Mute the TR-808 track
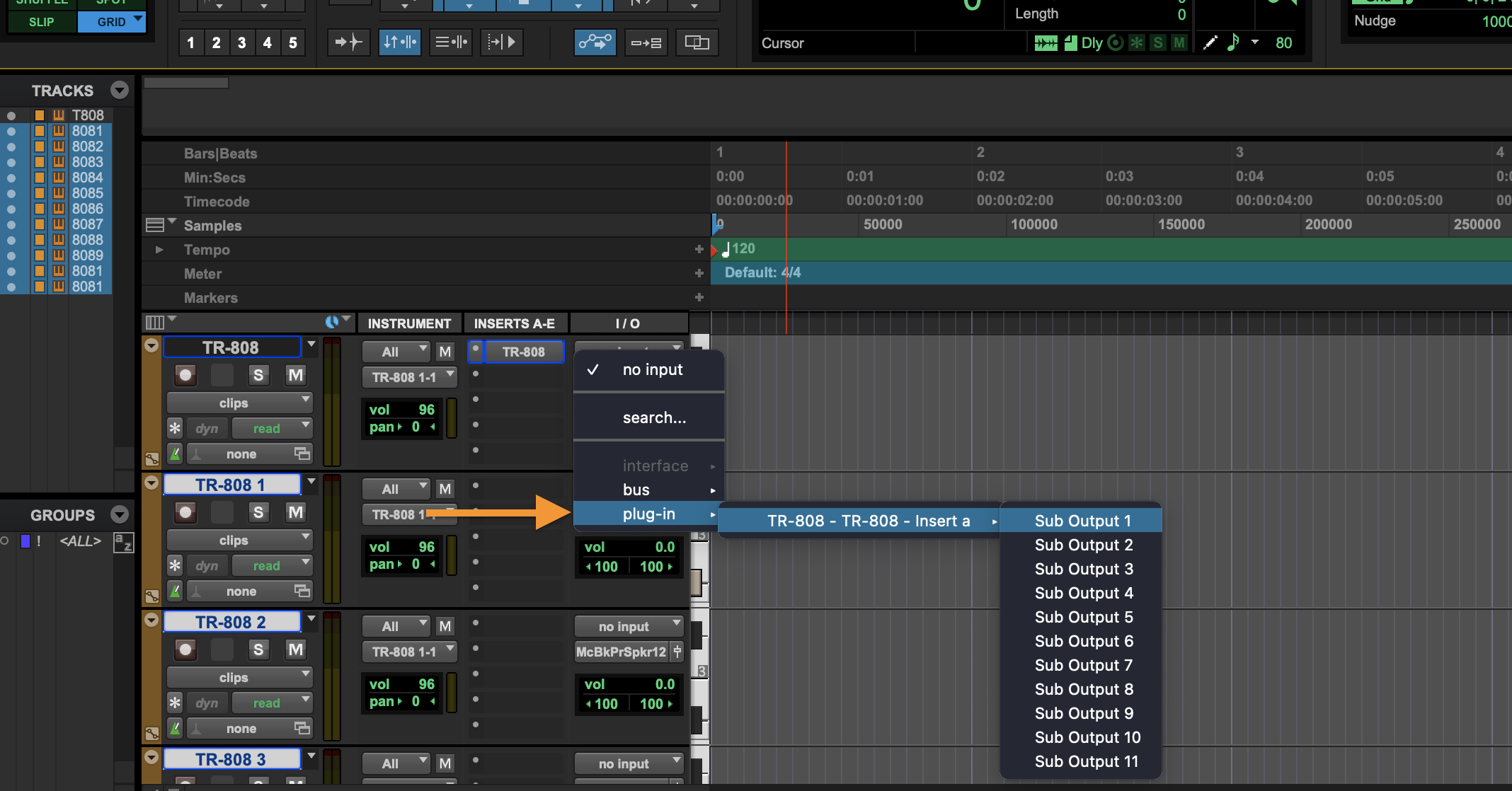This screenshot has height=791, width=1512. tap(296, 375)
